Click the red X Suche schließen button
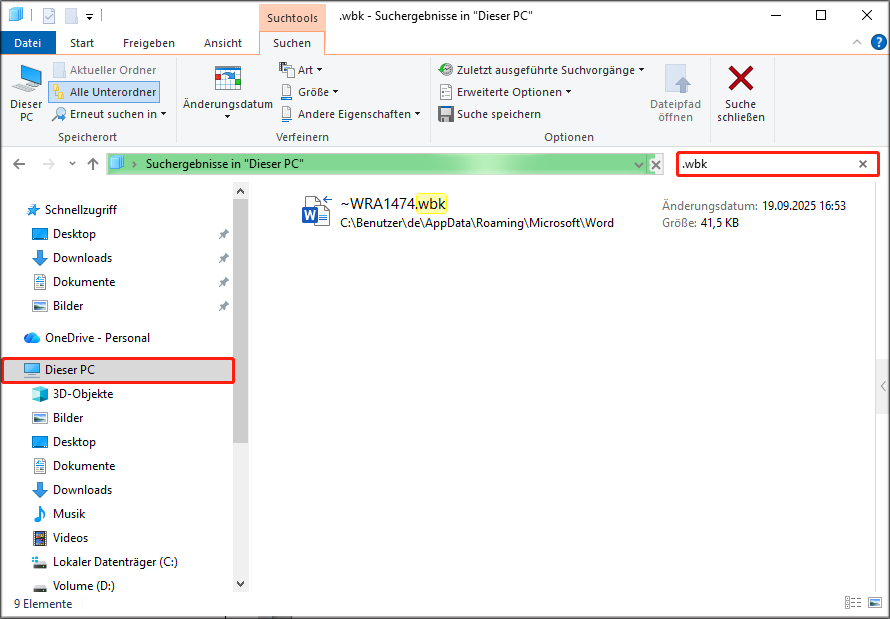Screen dimensions: 890x619 click(741, 94)
